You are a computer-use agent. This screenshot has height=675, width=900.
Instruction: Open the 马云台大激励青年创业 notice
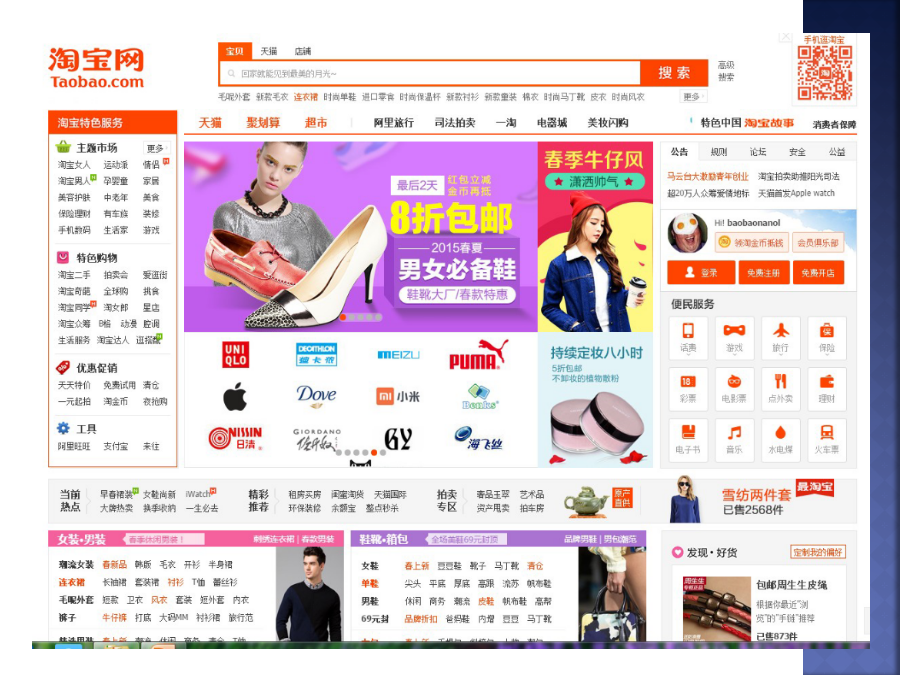coord(707,176)
